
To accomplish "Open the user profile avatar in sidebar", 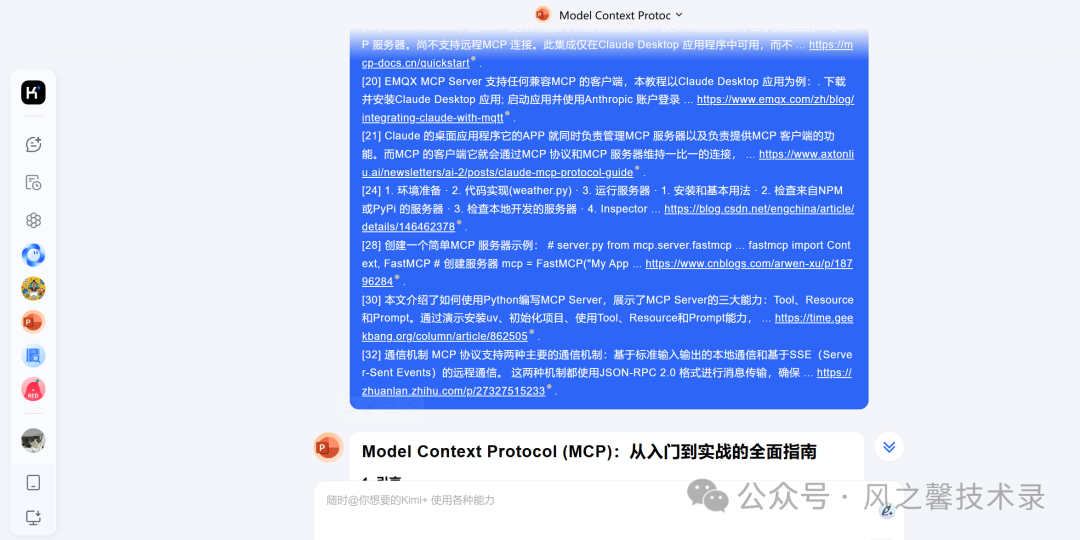I will pyautogui.click(x=33, y=441).
